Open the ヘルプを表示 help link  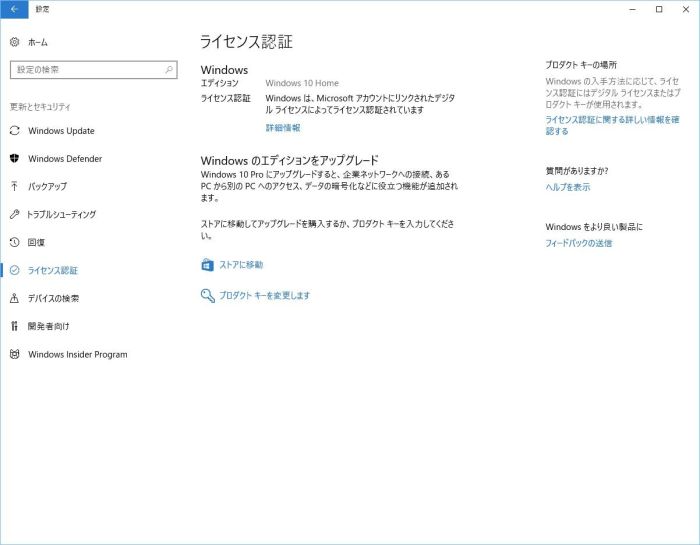point(567,187)
